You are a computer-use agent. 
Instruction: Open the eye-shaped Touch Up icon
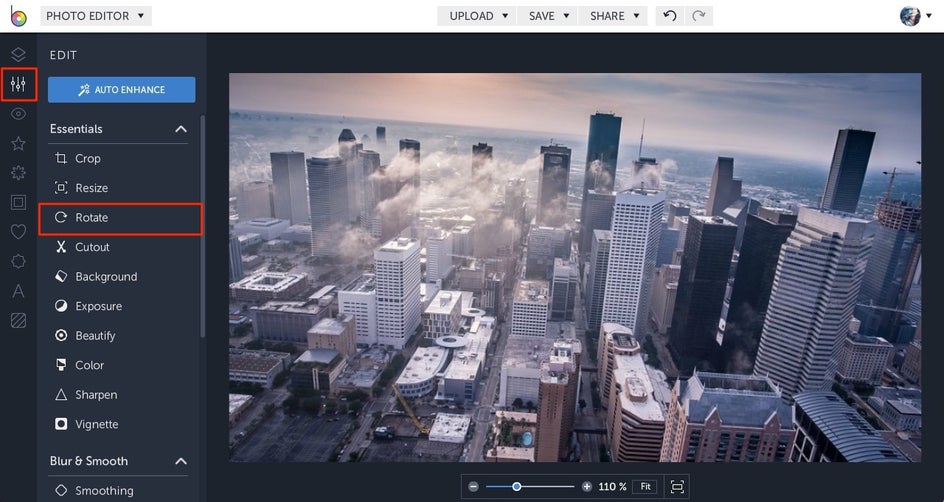pyautogui.click(x=18, y=114)
